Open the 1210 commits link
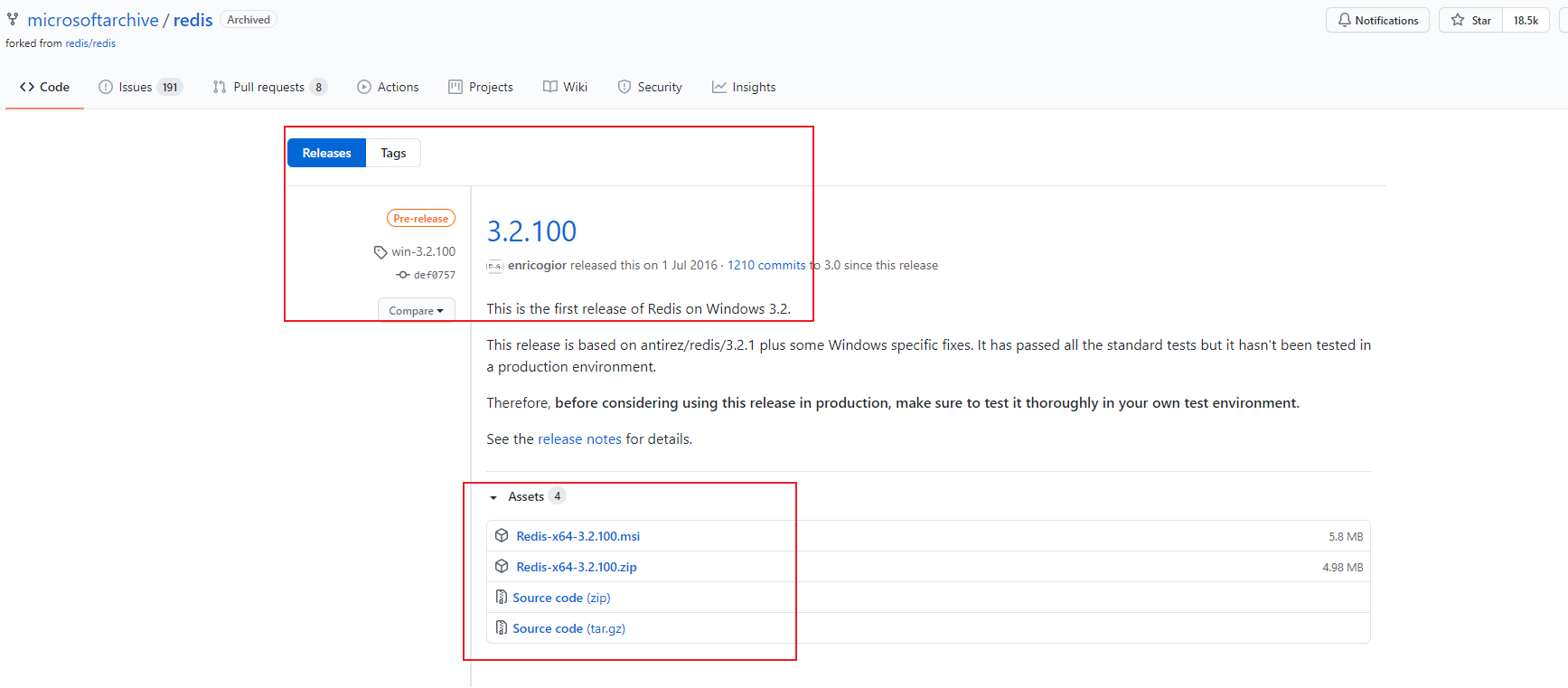Viewport: 1568px width, 688px height. point(766,265)
